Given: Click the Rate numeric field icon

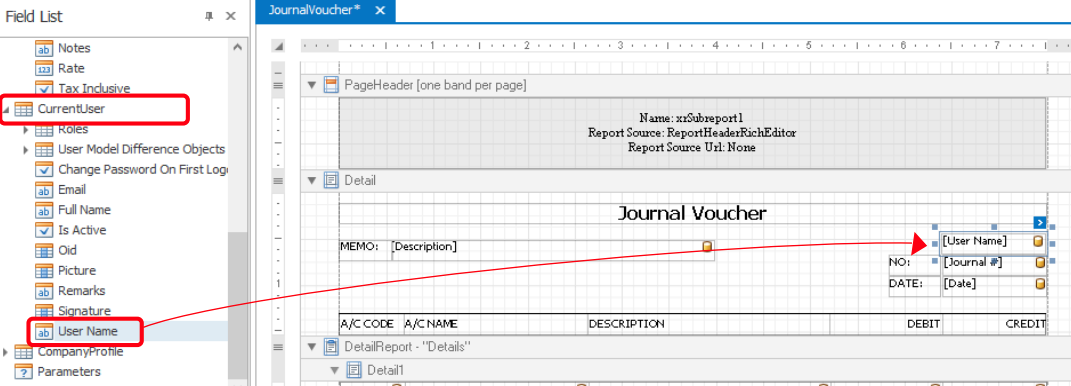Looking at the screenshot, I should (x=44, y=68).
